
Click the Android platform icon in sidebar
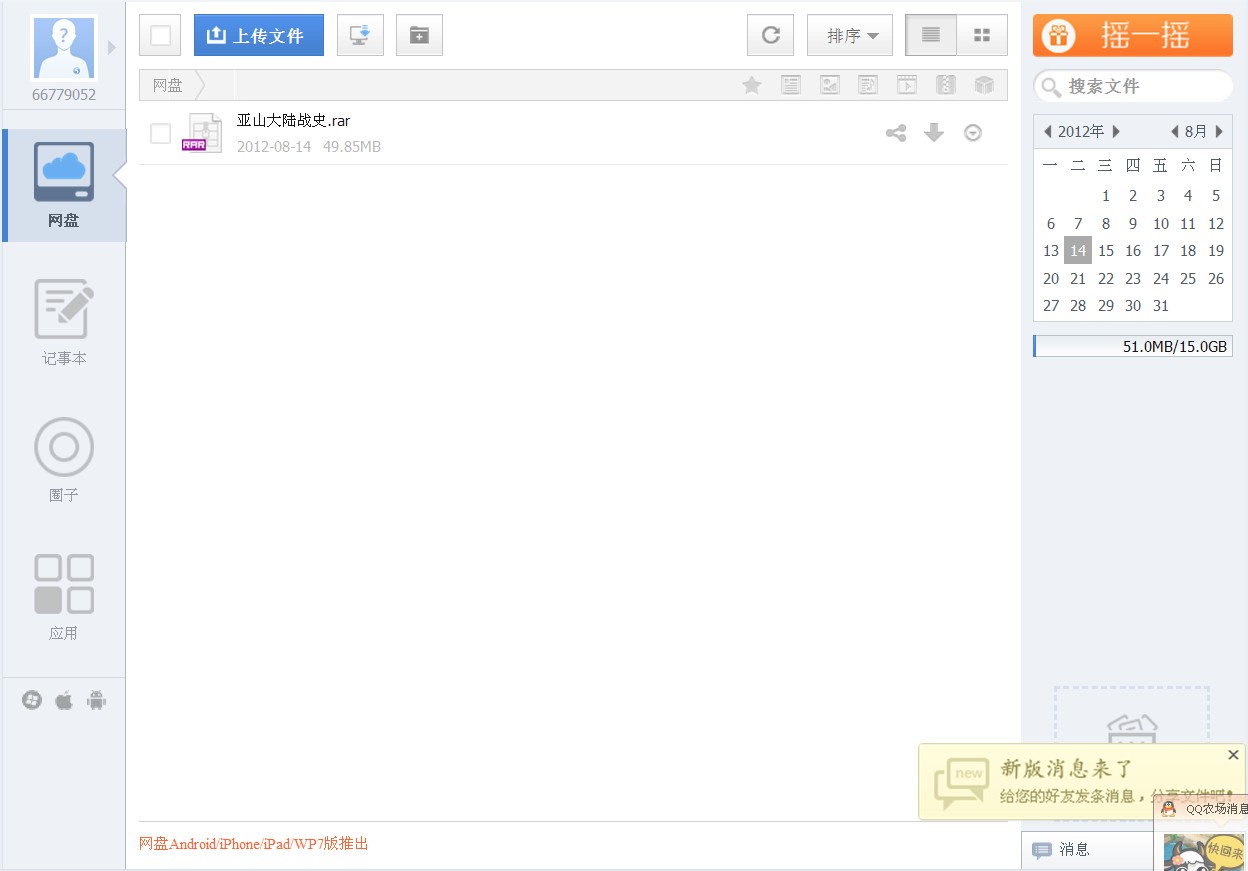96,700
